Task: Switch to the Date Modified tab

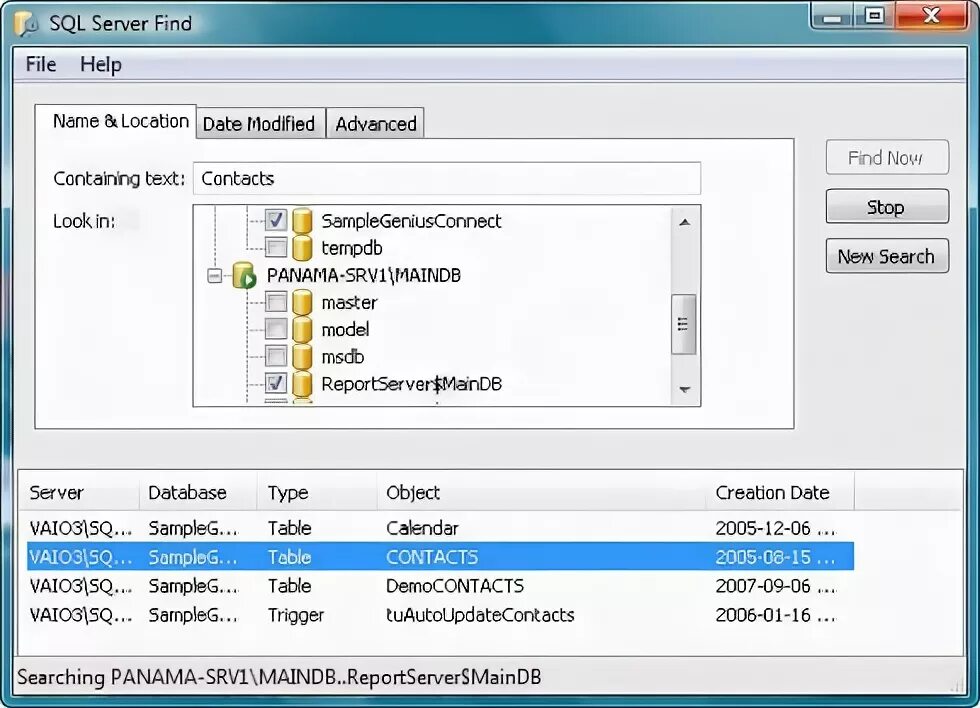Action: point(259,124)
